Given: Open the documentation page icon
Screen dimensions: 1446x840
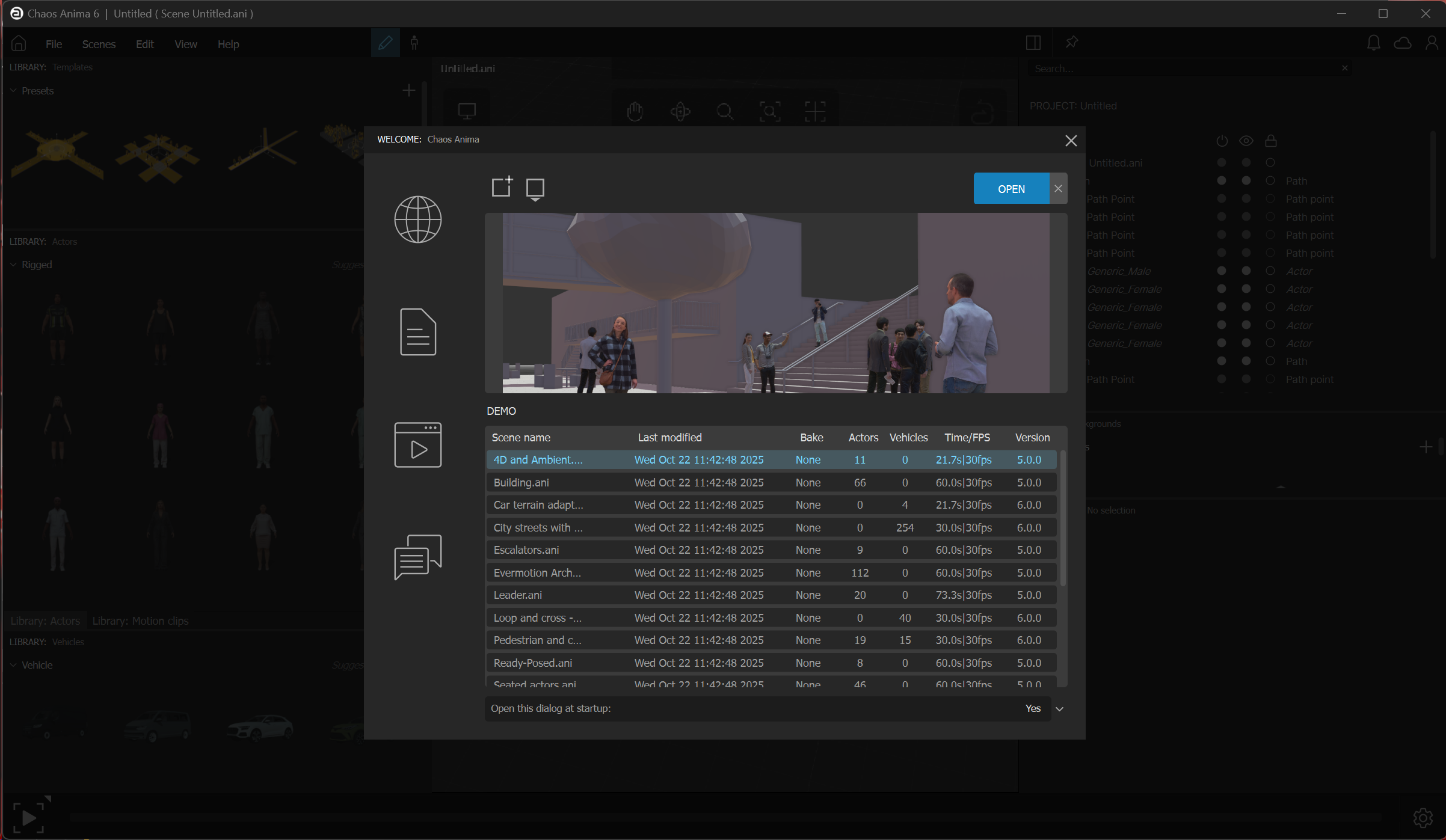Looking at the screenshot, I should tap(417, 332).
